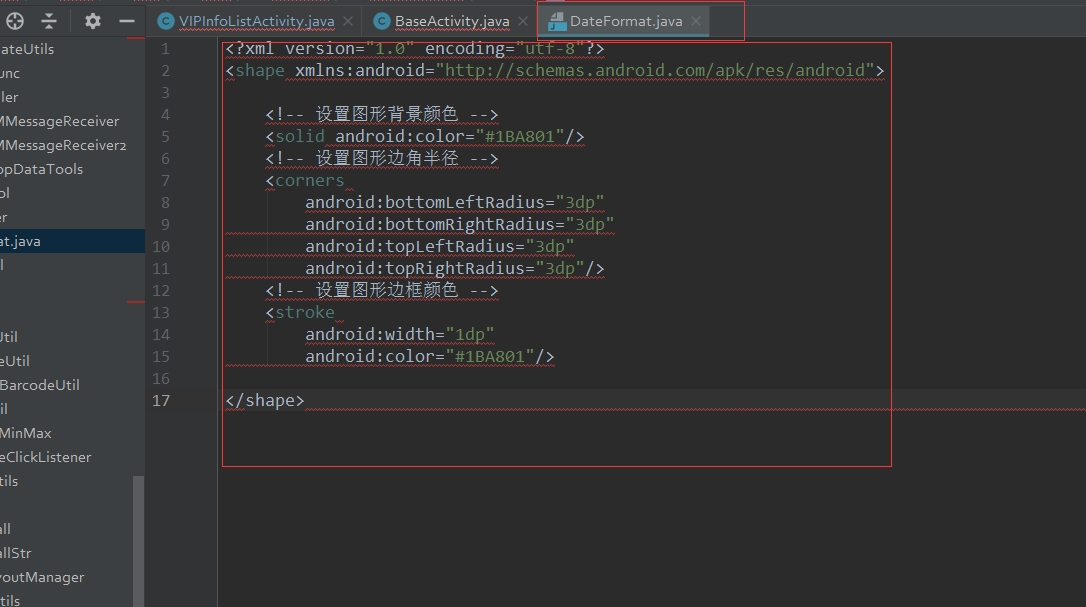Switch to BaseActivity.java tab
Image resolution: width=1086 pixels, height=607 pixels.
pos(452,21)
